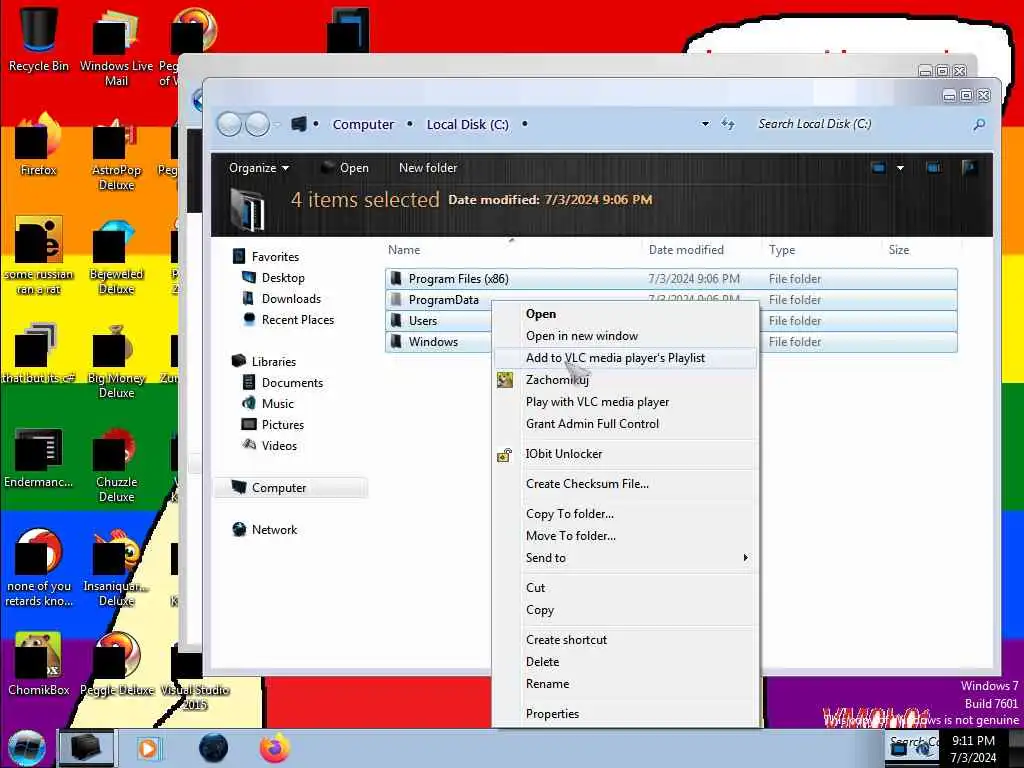Viewport: 1024px width, 768px height.
Task: Choose Play with VLC media player
Action: click(x=626, y=402)
